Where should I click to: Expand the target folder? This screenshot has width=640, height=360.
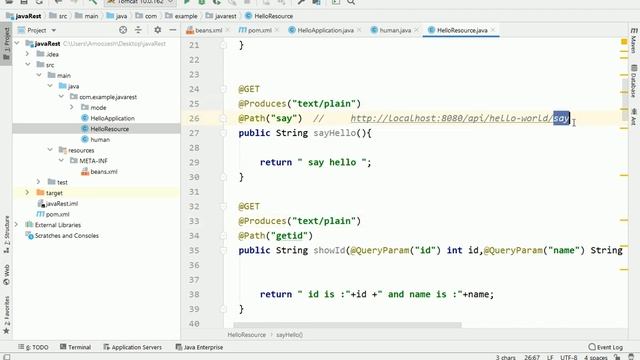tap(27, 192)
